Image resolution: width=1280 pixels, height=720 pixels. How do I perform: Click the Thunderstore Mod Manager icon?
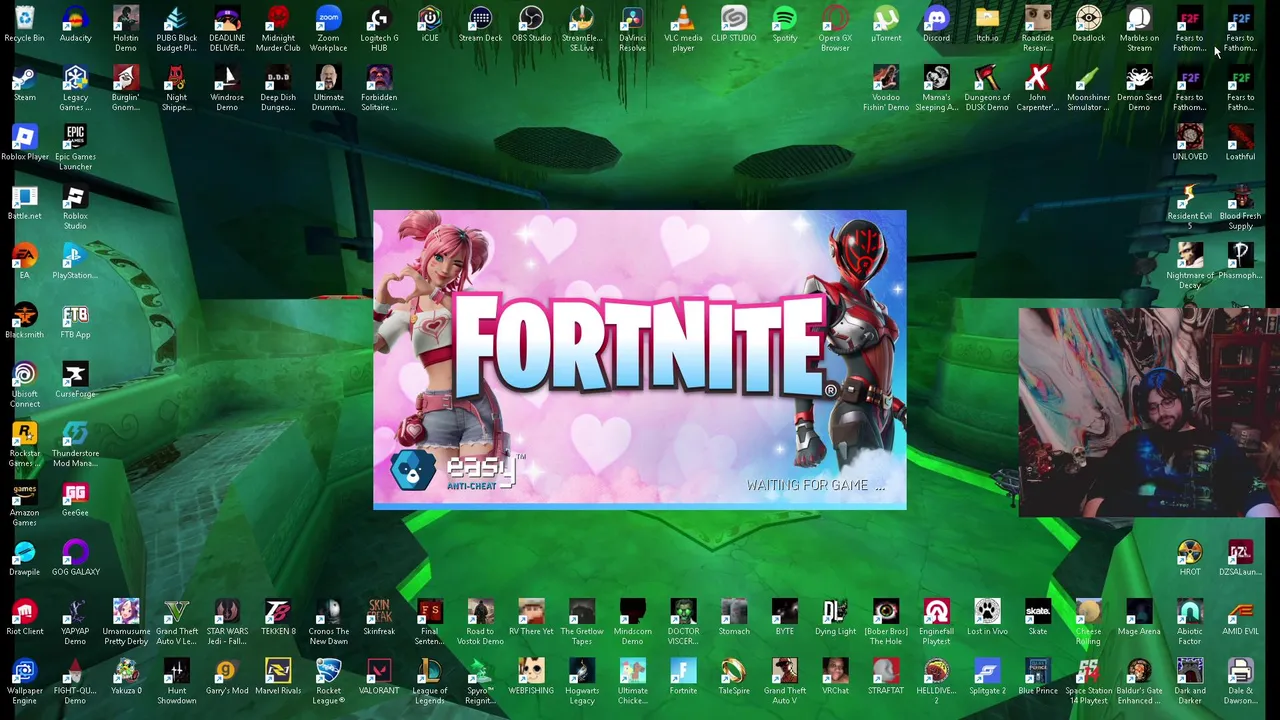click(x=75, y=444)
